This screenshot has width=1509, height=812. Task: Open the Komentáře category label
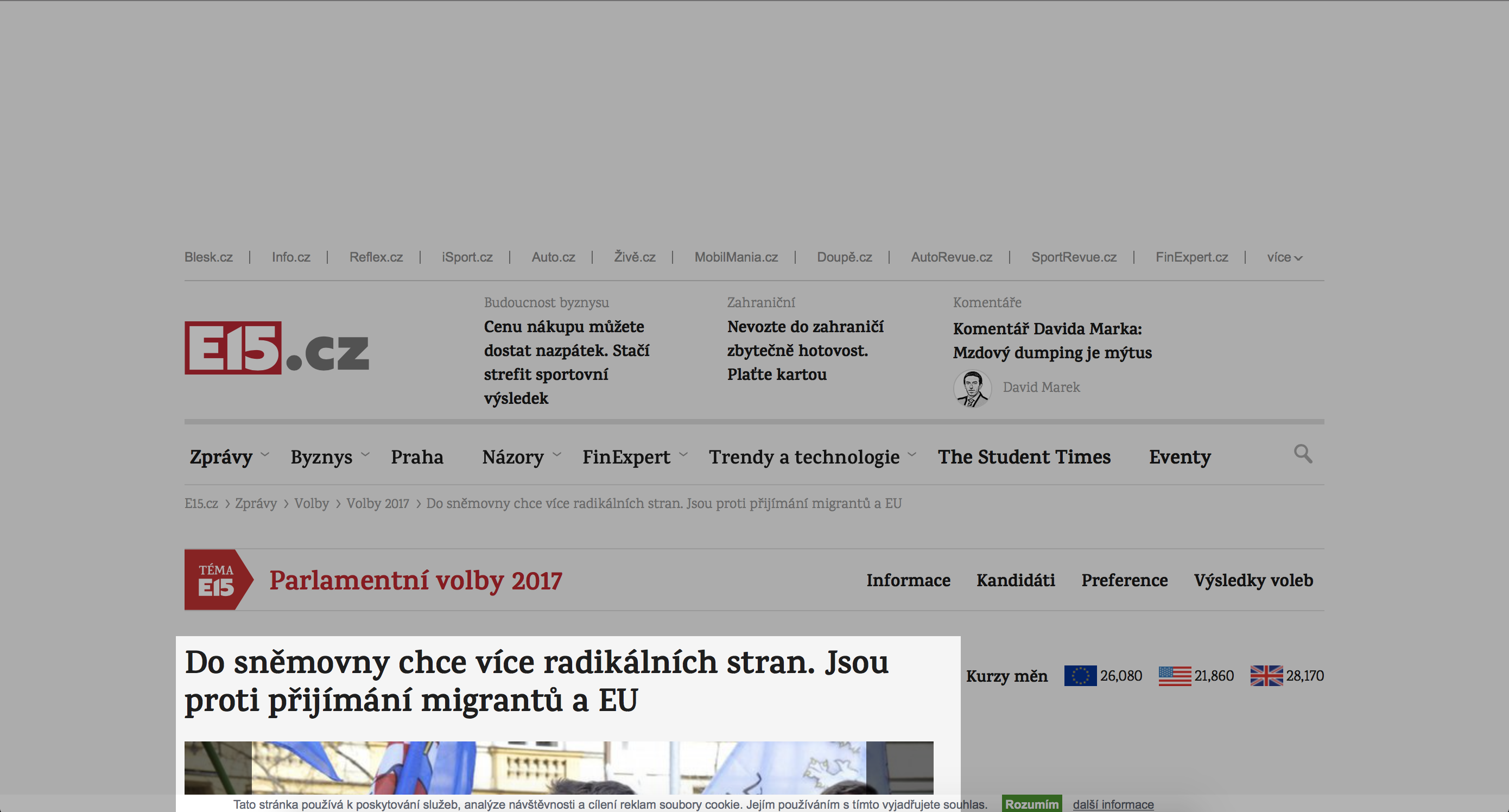pyautogui.click(x=987, y=302)
